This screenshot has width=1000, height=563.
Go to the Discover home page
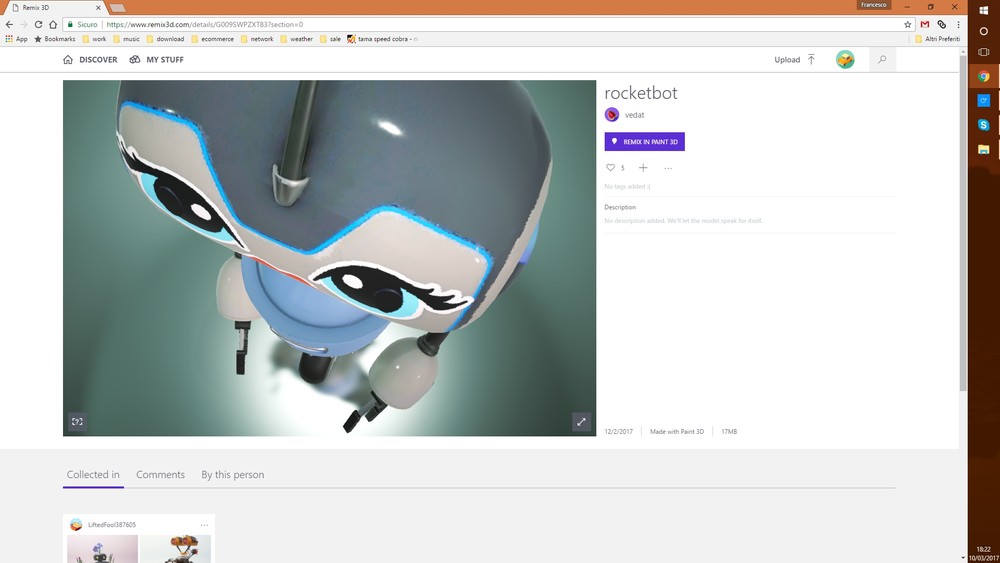pos(90,59)
